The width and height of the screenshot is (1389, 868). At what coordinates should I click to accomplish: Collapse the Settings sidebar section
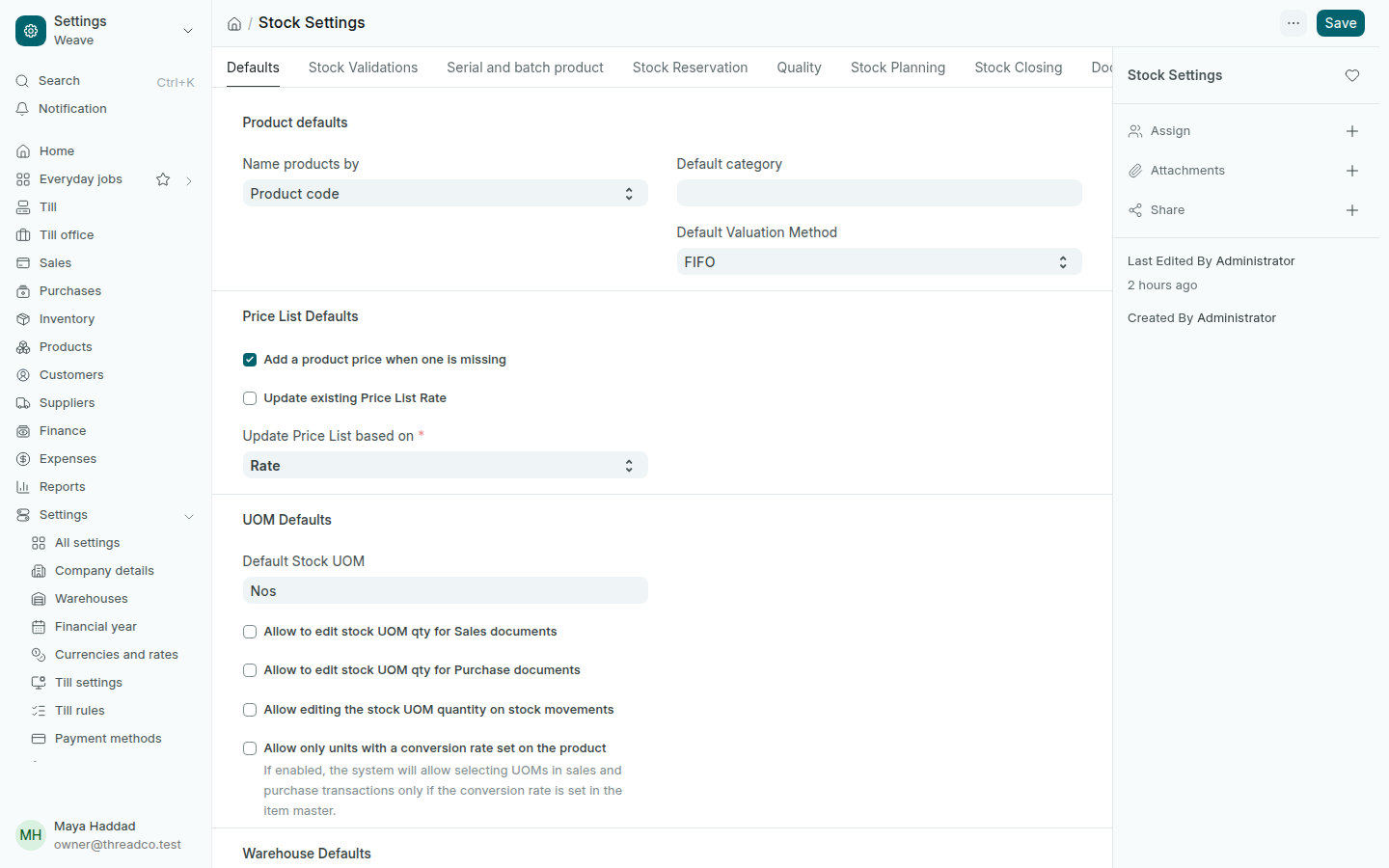coord(189,516)
